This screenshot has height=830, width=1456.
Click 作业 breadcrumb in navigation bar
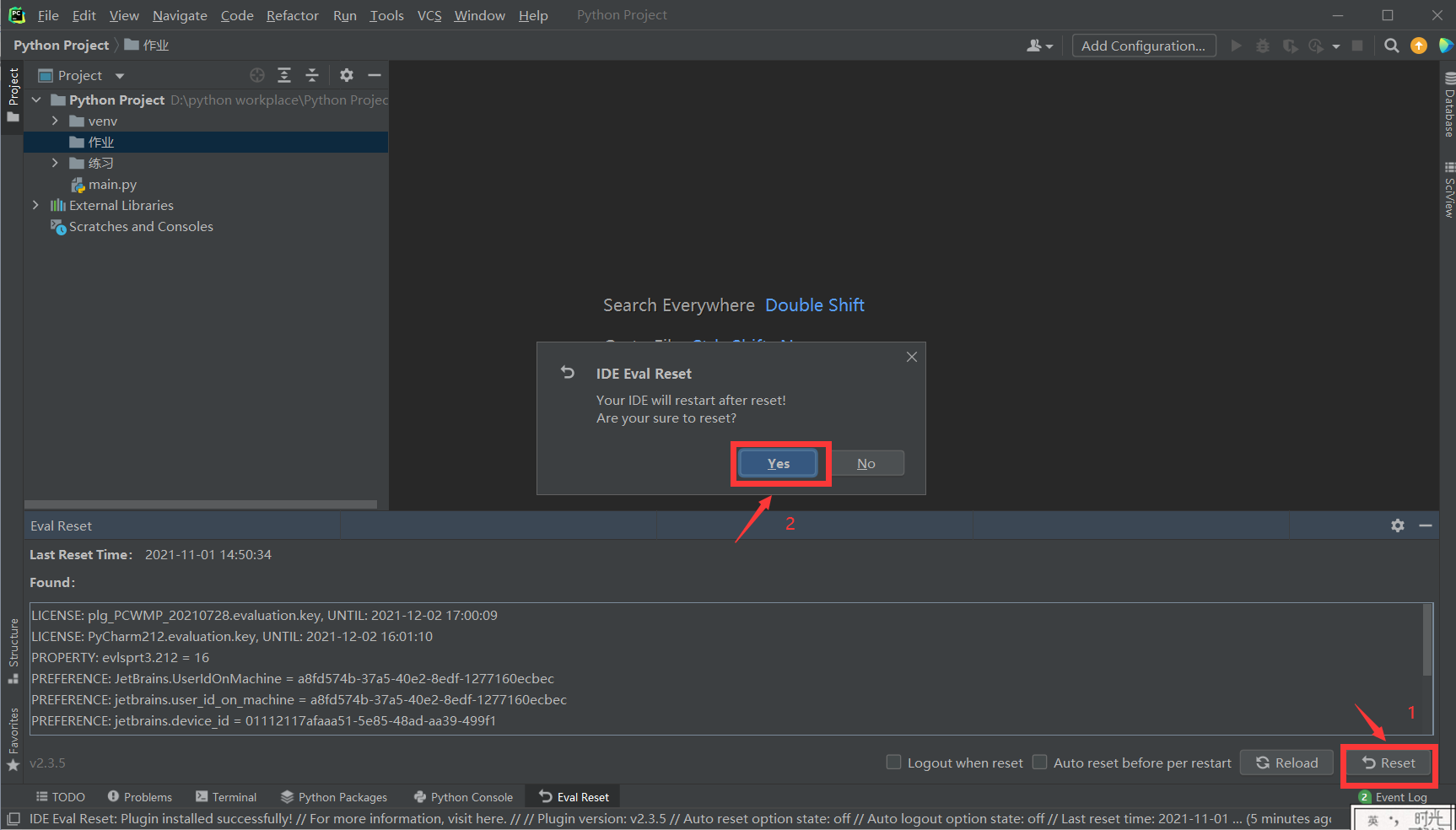[147, 46]
